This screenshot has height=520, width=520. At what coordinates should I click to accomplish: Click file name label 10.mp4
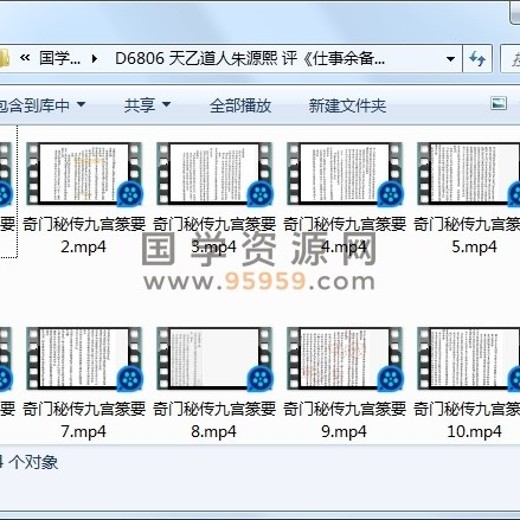click(474, 432)
